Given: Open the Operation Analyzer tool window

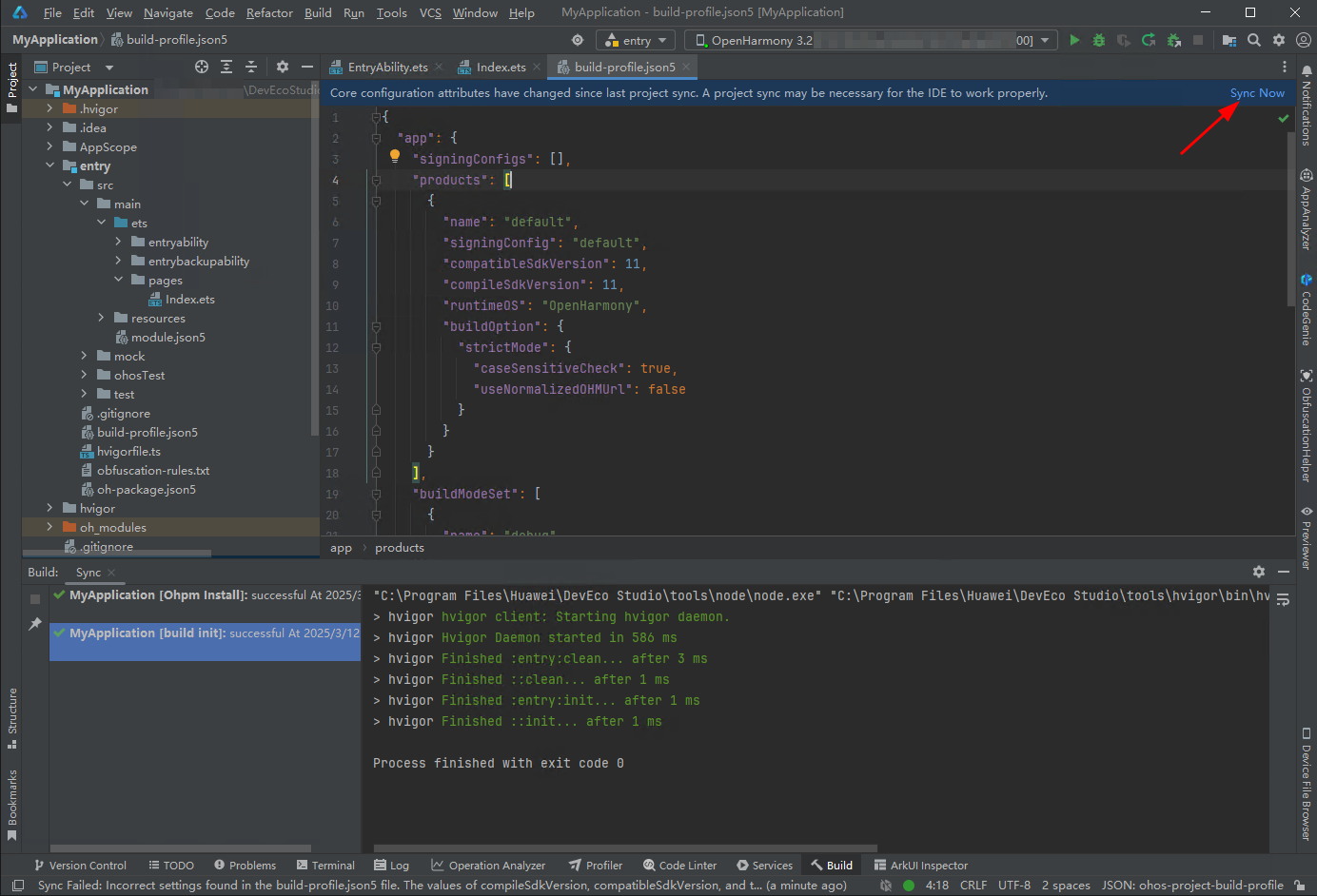Looking at the screenshot, I should 488,865.
